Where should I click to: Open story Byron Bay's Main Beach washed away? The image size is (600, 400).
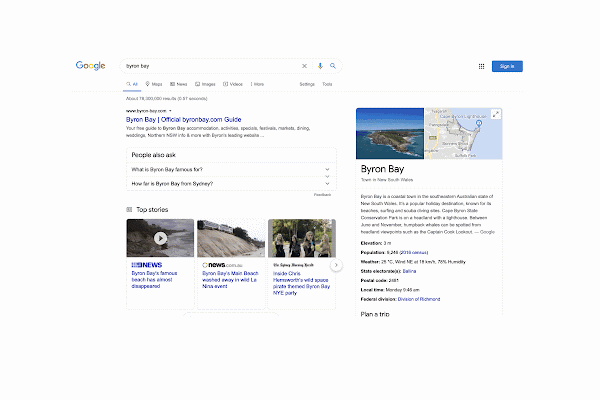click(x=230, y=280)
